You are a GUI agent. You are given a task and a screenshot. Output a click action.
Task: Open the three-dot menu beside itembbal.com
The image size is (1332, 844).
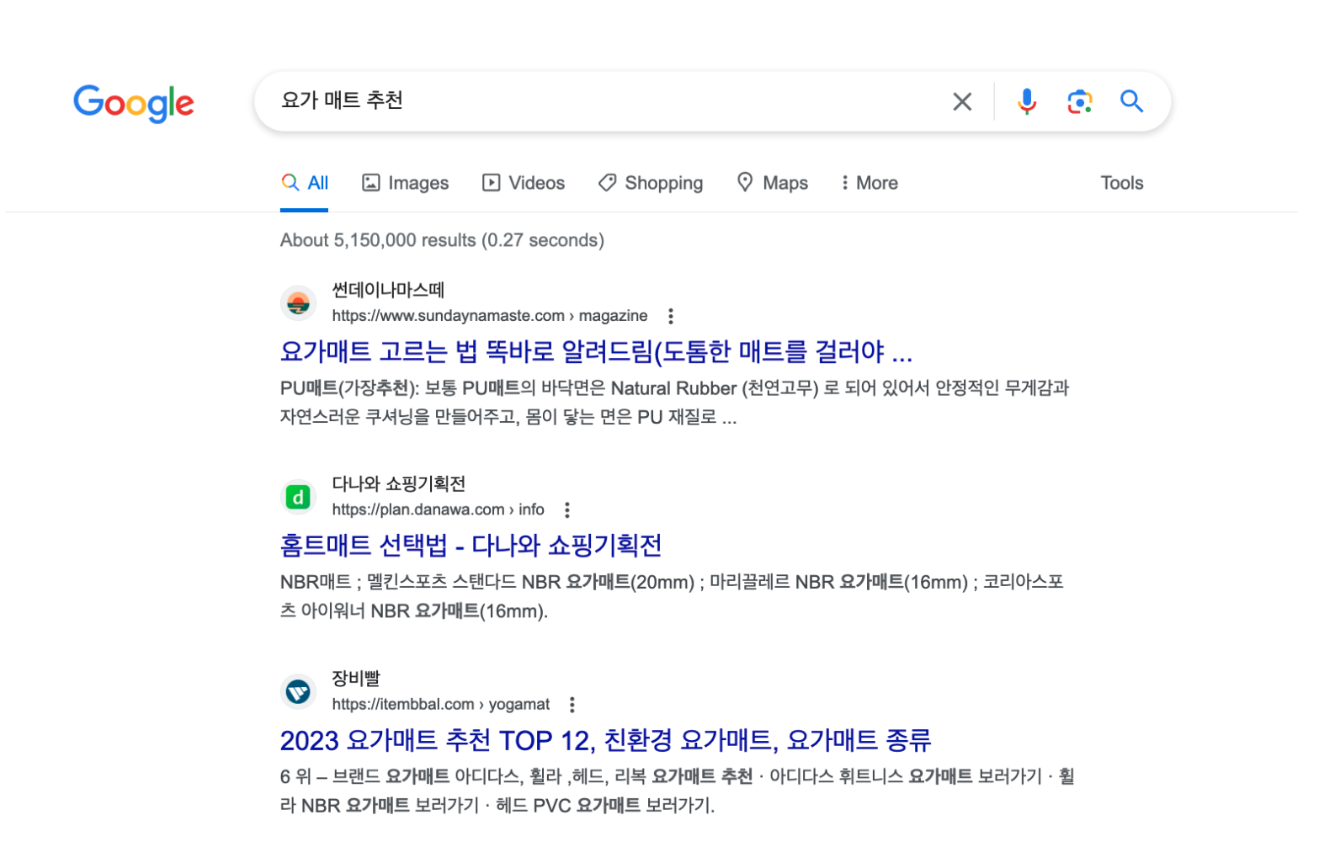click(571, 704)
